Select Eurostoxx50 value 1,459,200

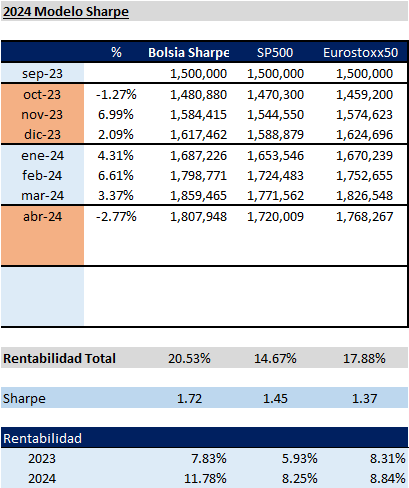pyautogui.click(x=365, y=95)
